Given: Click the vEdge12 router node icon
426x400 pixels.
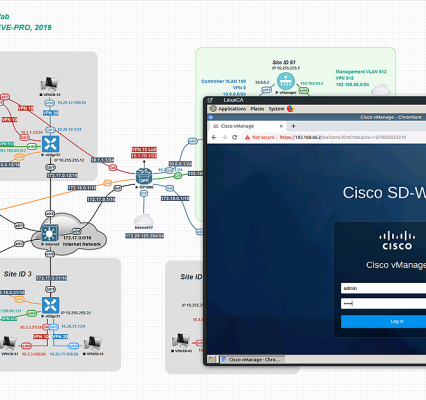Looking at the screenshot, I should 50,144.
